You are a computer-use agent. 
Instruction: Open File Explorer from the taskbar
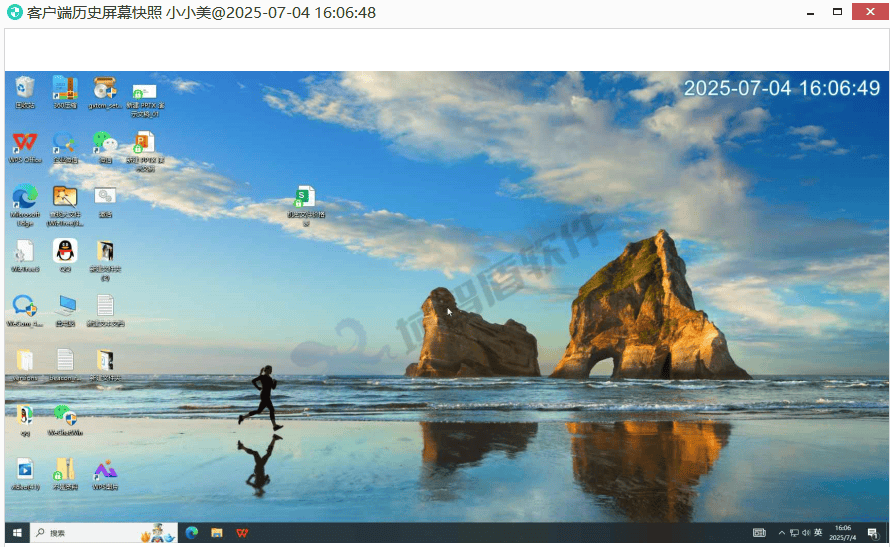217,533
